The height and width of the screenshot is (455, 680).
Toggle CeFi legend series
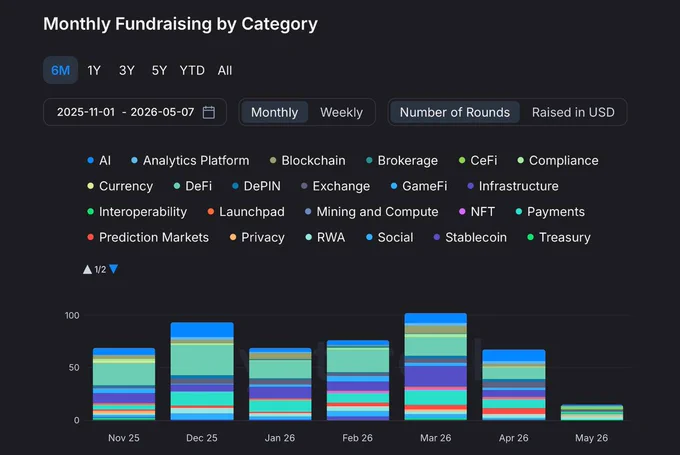pyautogui.click(x=478, y=160)
